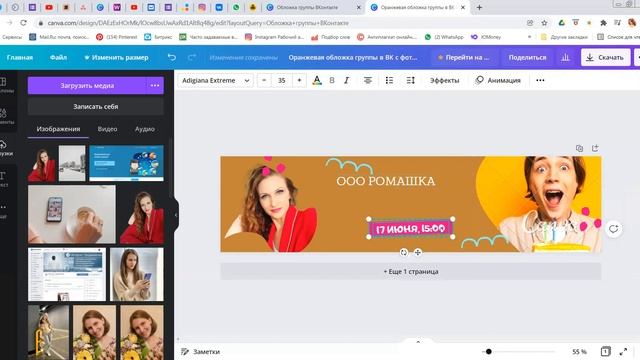
Task: Switch to Обложка группы ВКонтакте tab
Action: pos(313,7)
